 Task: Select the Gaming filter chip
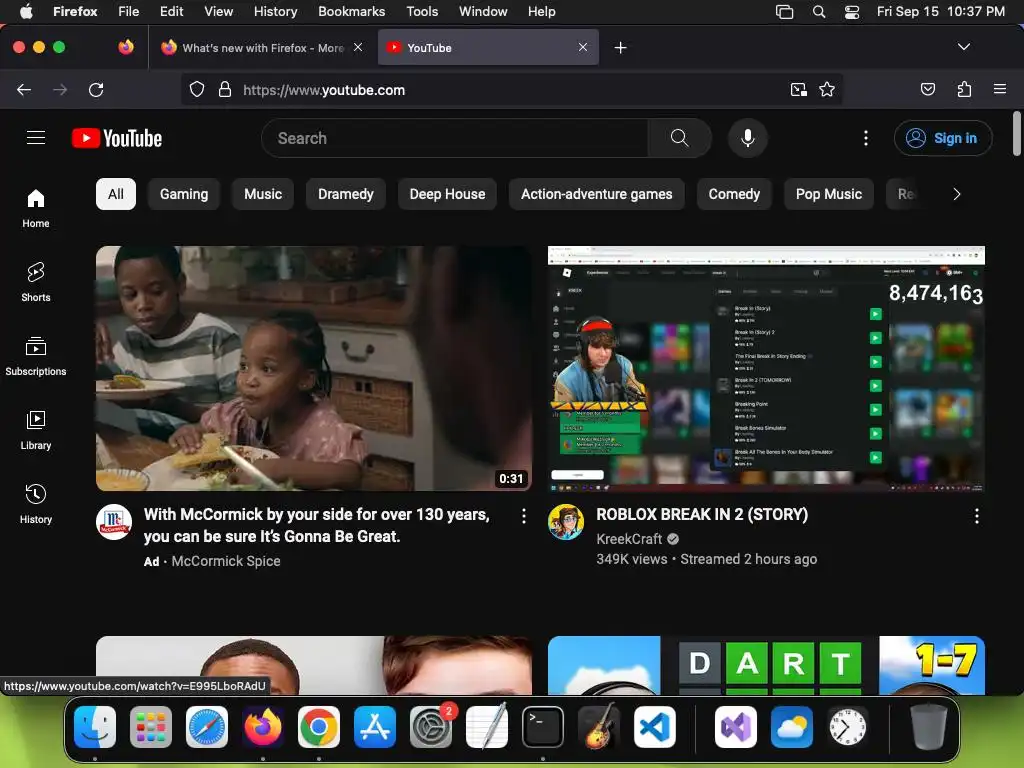point(184,194)
